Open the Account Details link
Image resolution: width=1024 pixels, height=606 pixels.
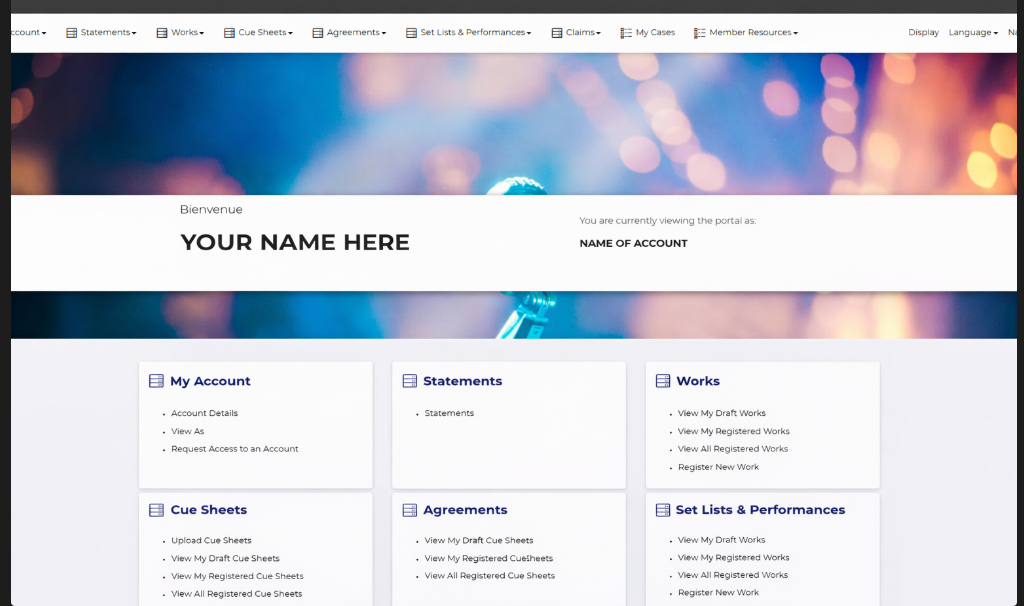pyautogui.click(x=204, y=413)
